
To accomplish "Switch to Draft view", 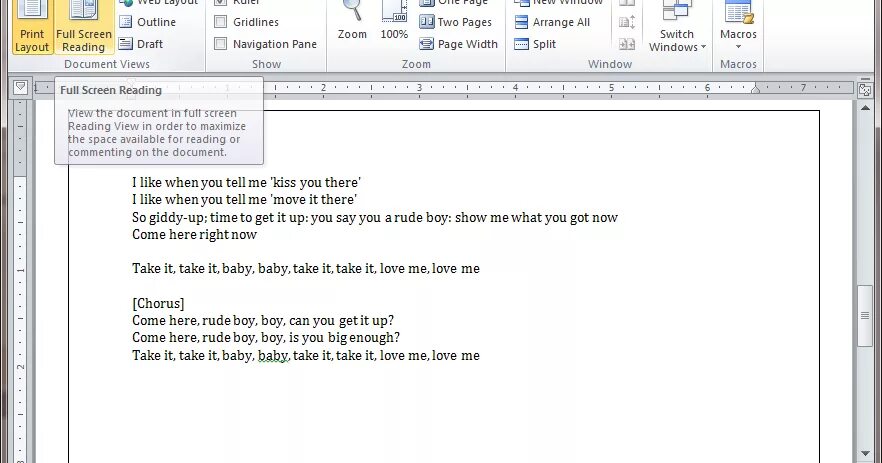I will [x=141, y=44].
